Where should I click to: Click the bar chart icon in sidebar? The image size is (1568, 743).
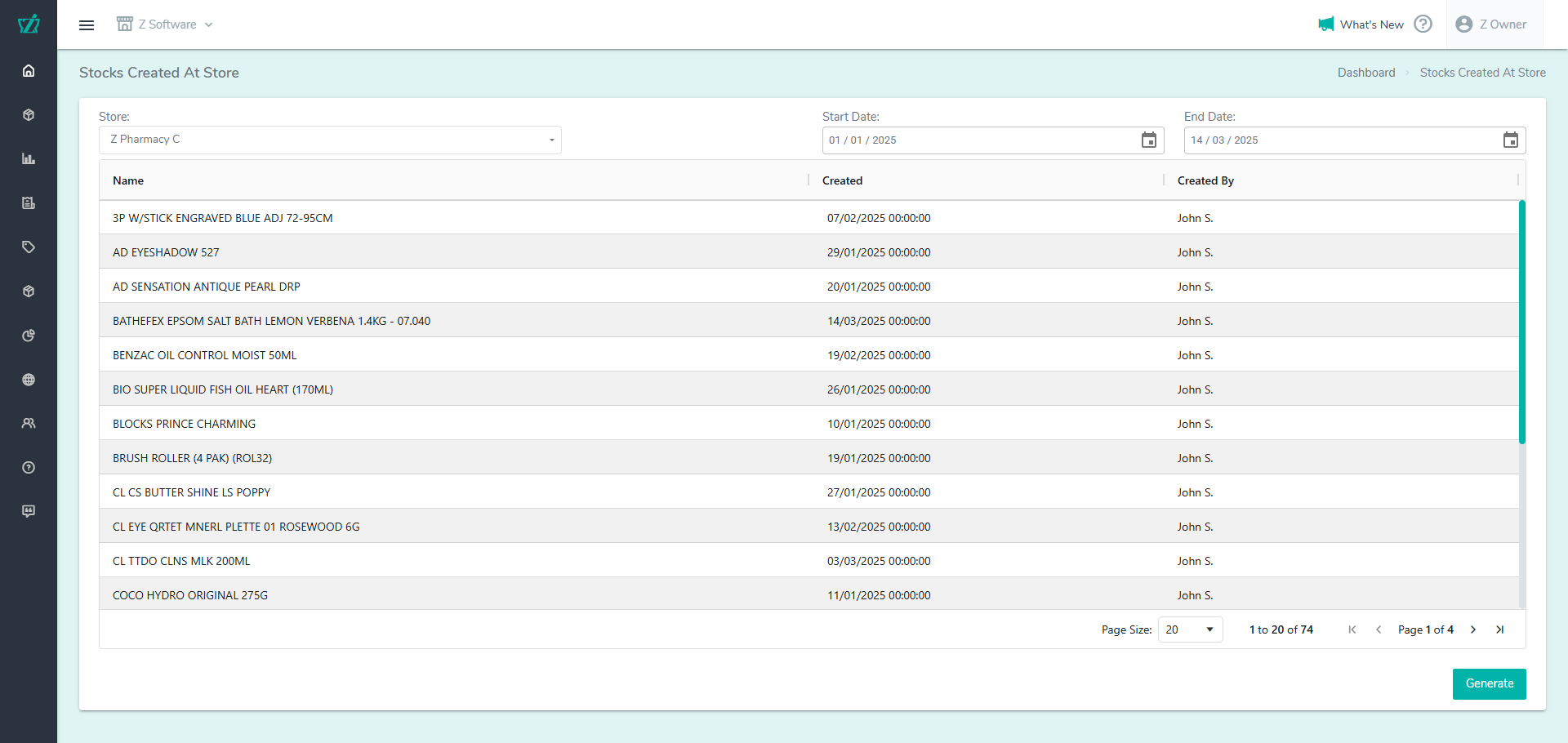pyautogui.click(x=29, y=159)
